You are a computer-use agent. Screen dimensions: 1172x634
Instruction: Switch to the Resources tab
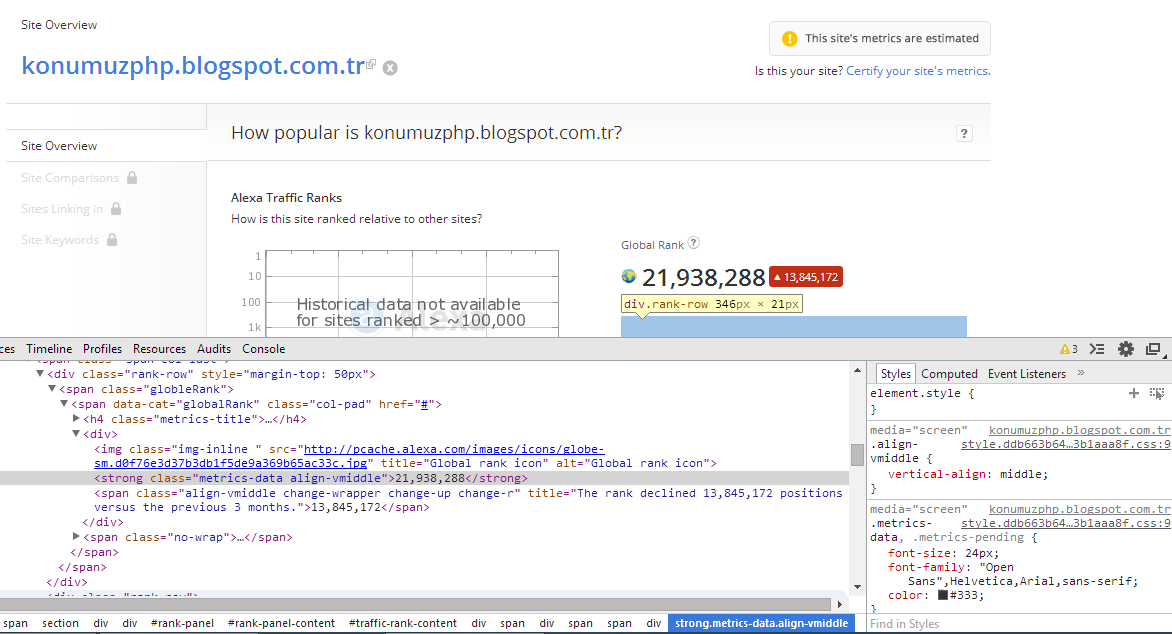159,349
